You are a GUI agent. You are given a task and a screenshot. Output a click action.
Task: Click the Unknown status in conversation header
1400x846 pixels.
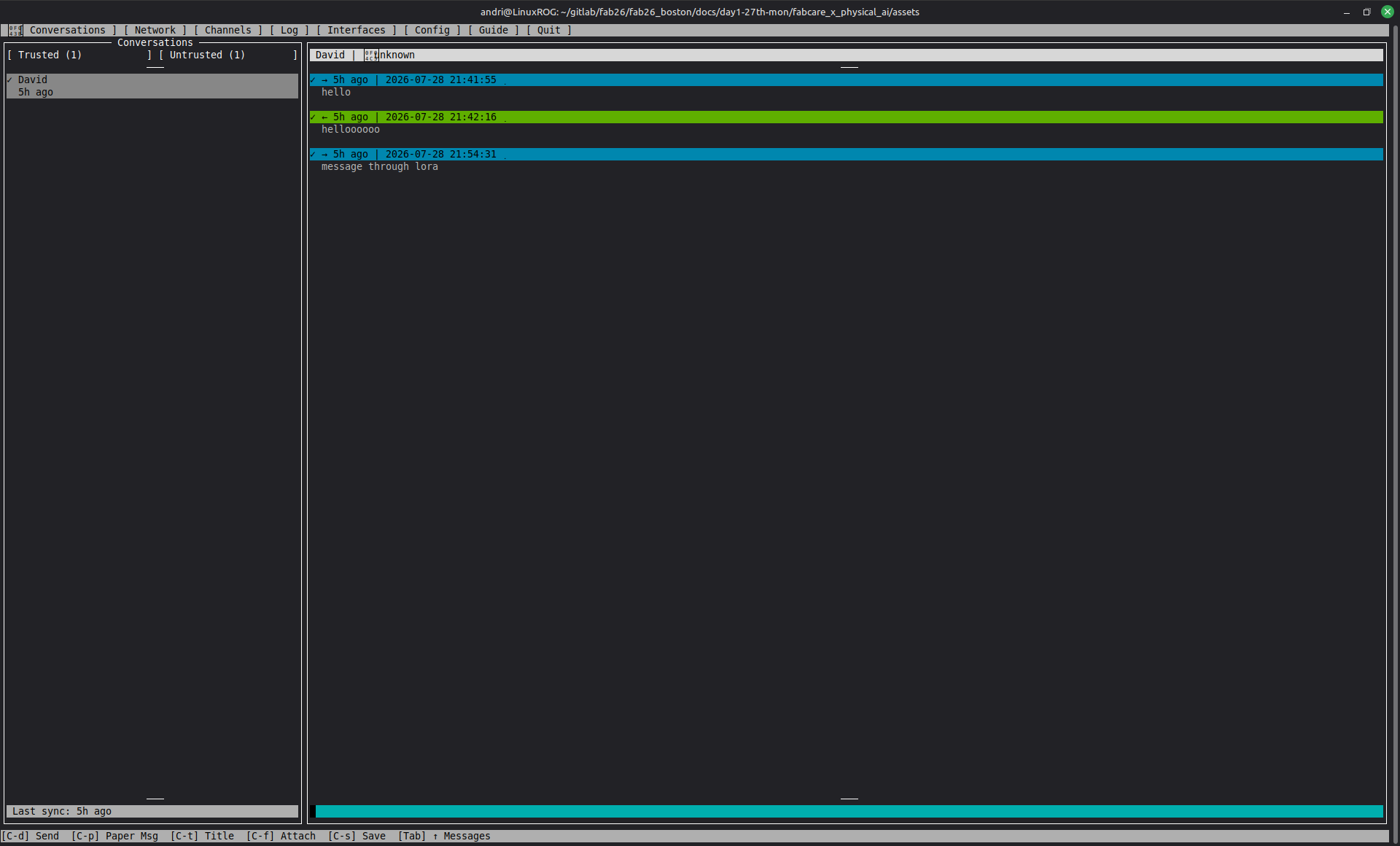[x=396, y=55]
